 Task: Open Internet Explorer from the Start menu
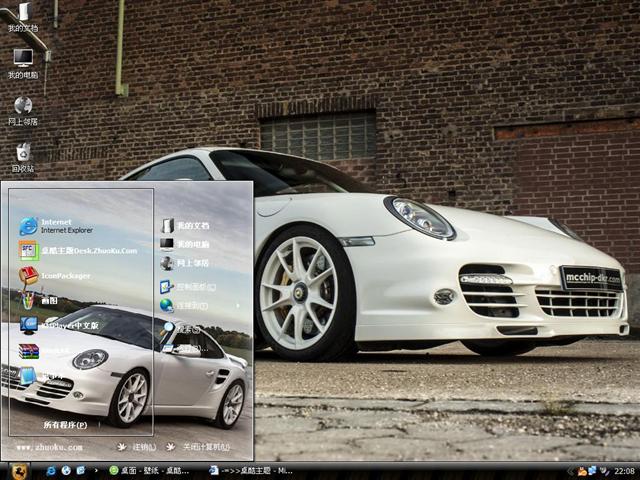pos(60,225)
